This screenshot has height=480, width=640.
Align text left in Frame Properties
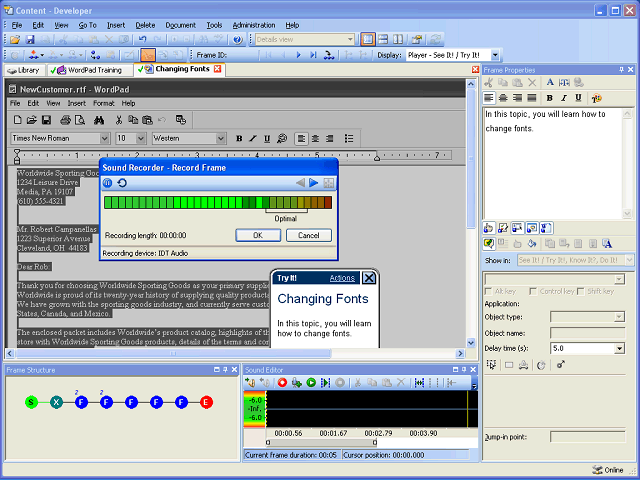(x=489, y=98)
